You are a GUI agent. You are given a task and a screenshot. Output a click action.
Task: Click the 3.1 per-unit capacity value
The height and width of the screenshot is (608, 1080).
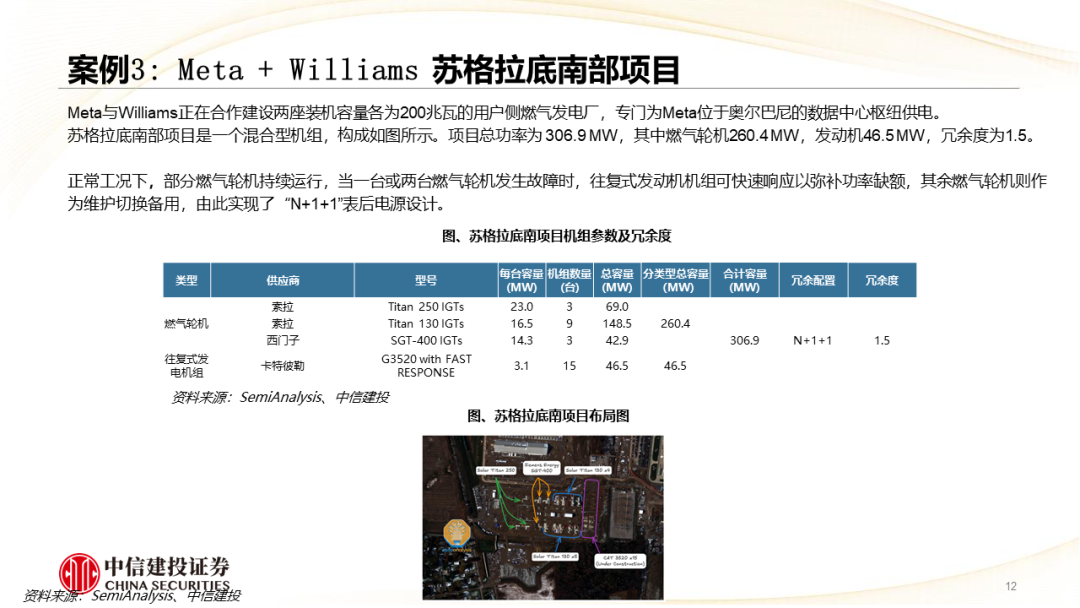521,366
